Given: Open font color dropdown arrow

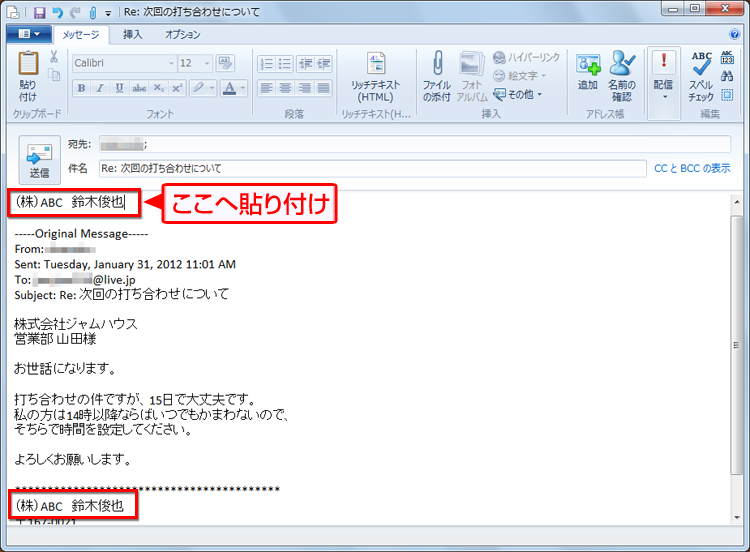Looking at the screenshot, I should [243, 88].
